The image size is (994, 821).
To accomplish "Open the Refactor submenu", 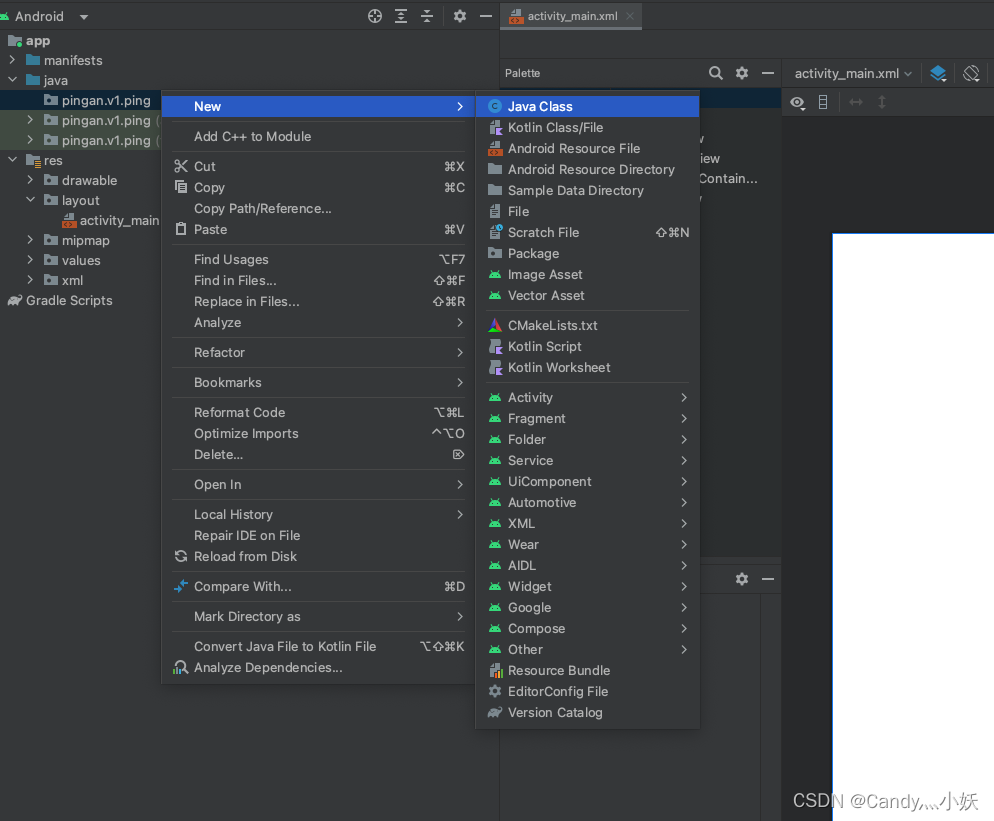I will click(x=318, y=352).
